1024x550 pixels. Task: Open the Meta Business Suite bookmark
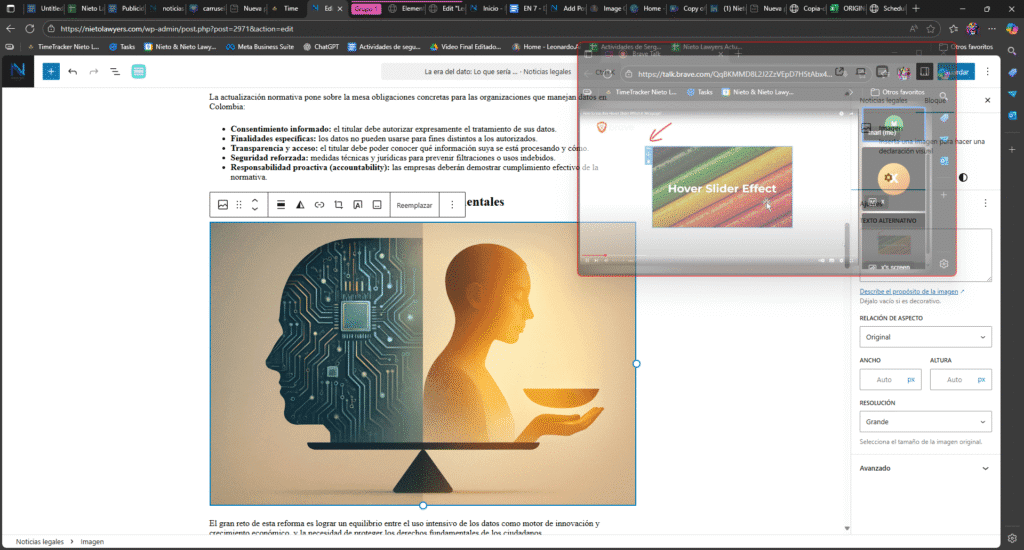pos(260,47)
